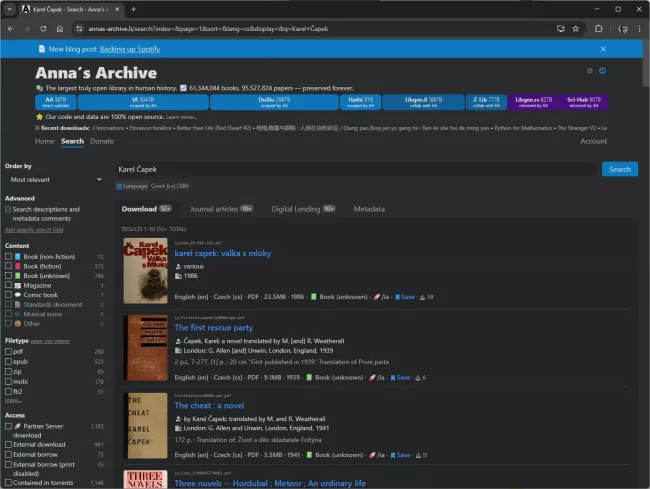Click the browser page reload icon
The height and width of the screenshot is (489, 650).
pos(43,28)
